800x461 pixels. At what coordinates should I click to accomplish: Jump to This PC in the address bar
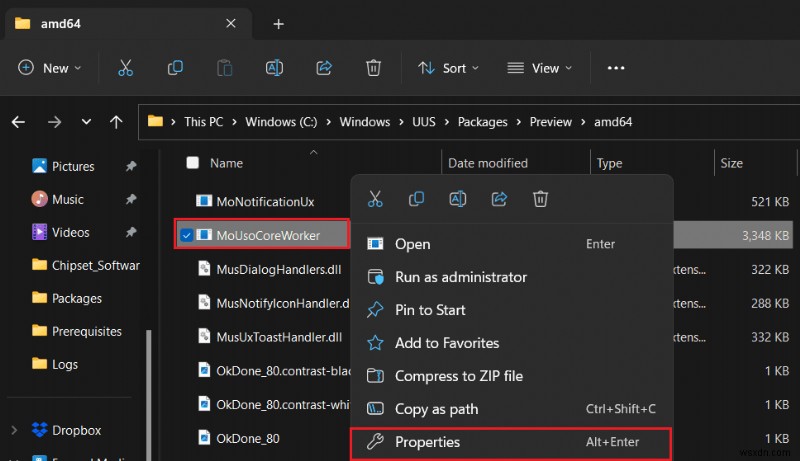point(204,122)
